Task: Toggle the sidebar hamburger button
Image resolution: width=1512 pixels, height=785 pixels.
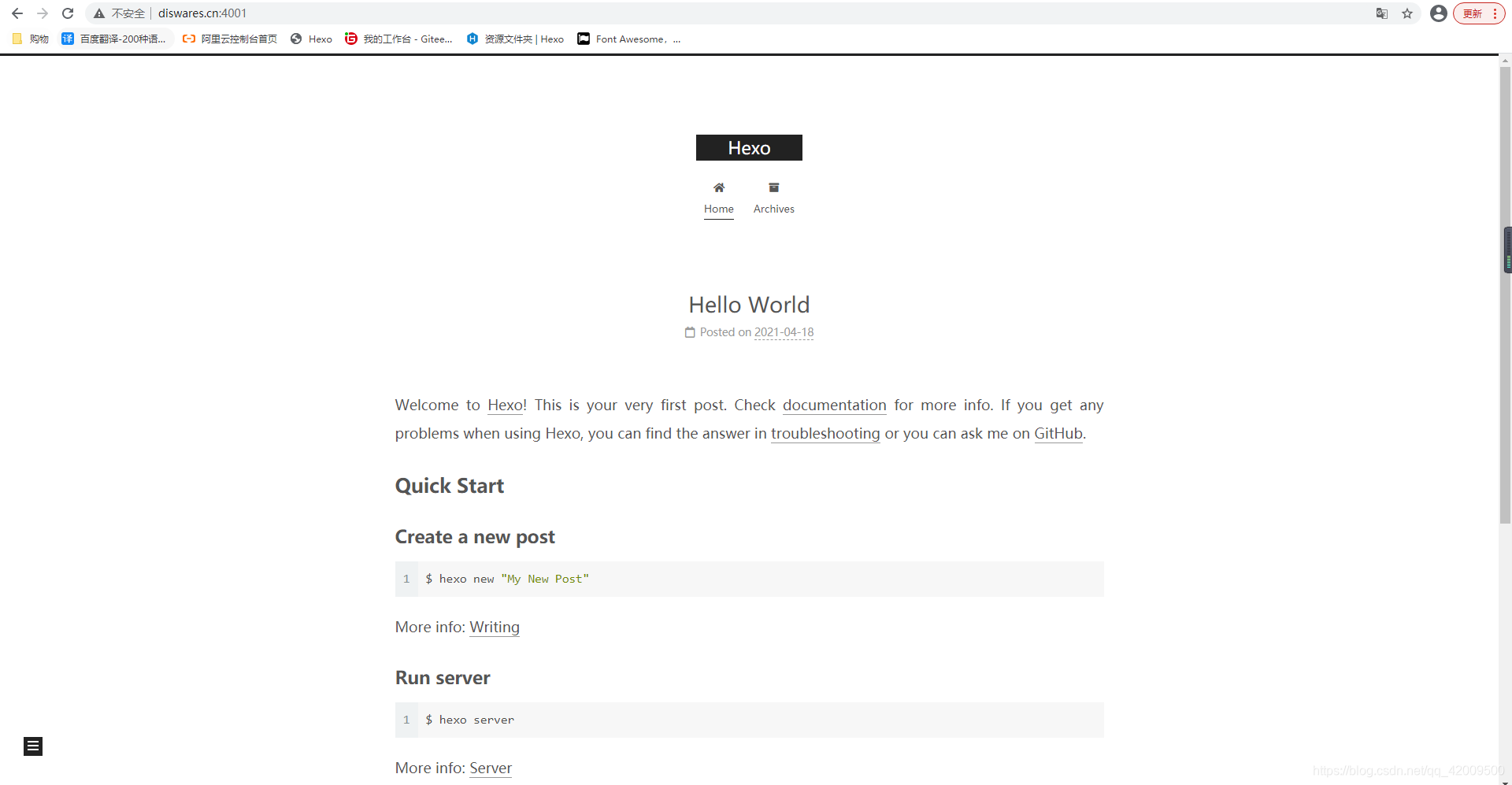Action: point(33,746)
